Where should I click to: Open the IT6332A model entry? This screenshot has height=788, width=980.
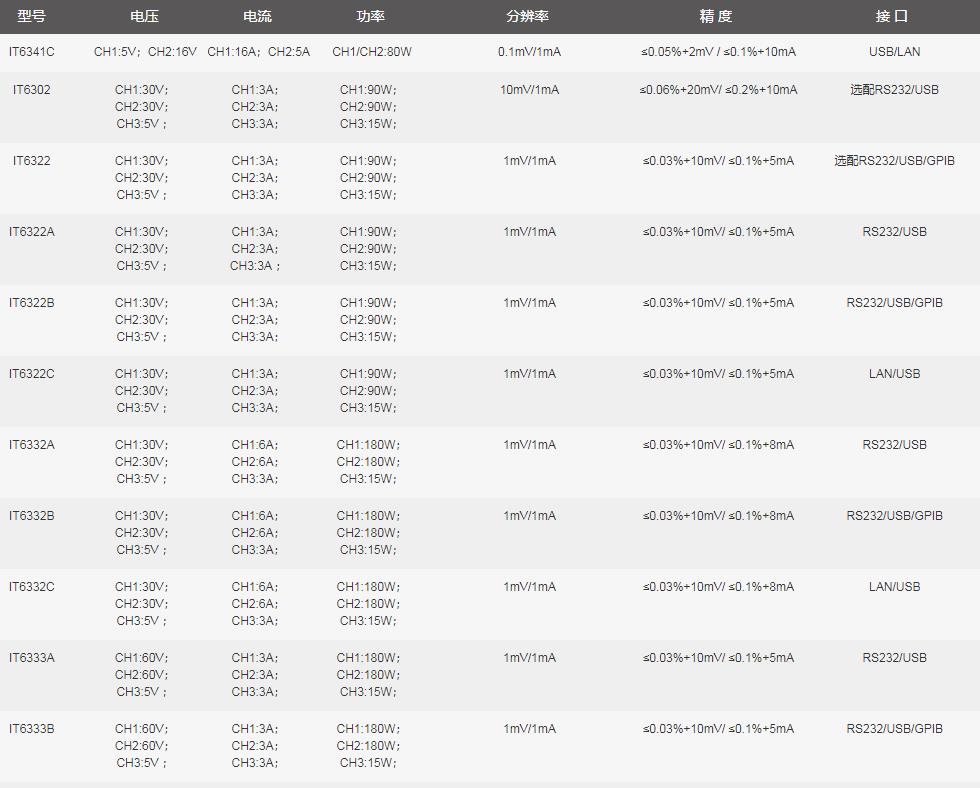[x=32, y=445]
